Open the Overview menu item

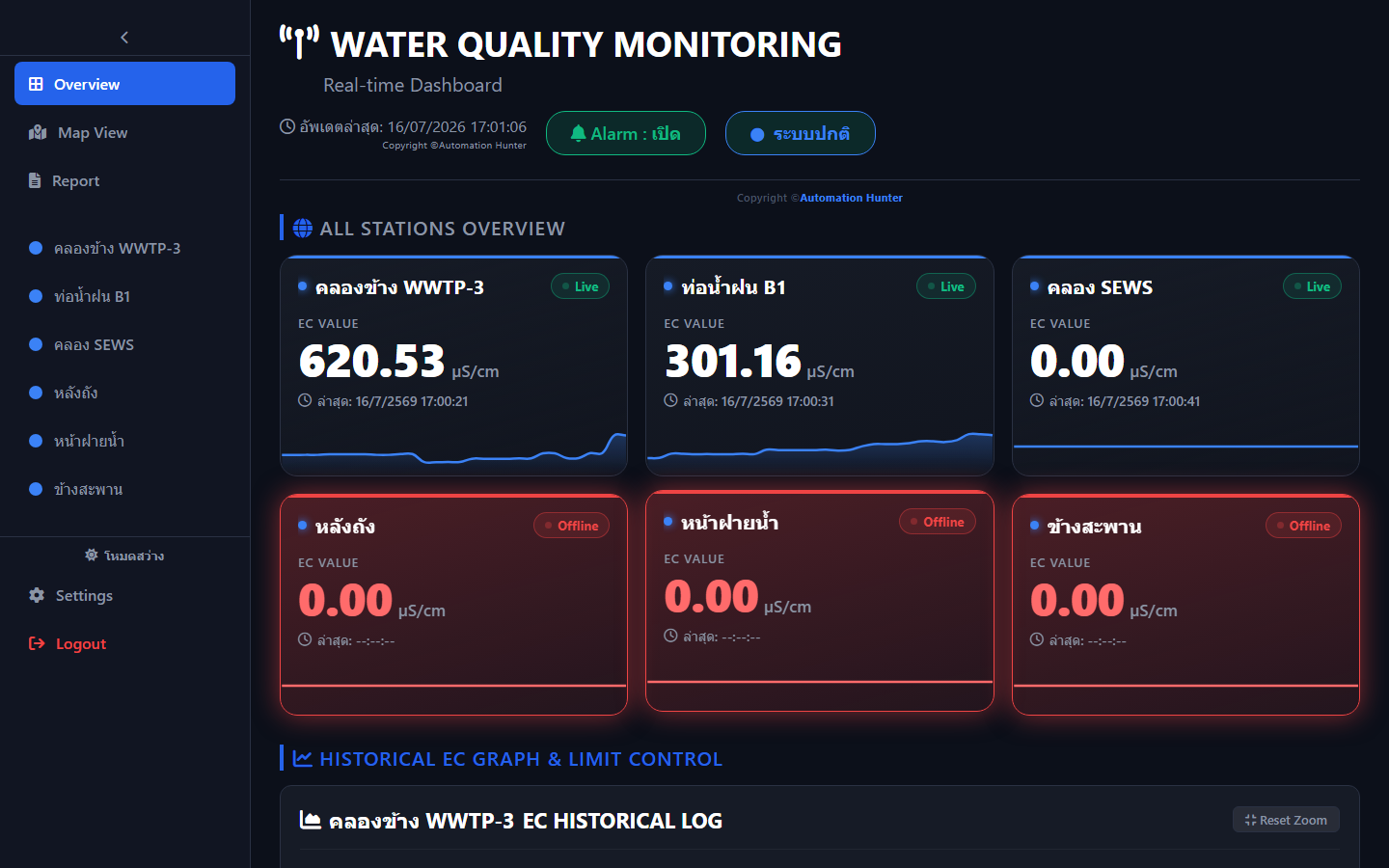(124, 84)
